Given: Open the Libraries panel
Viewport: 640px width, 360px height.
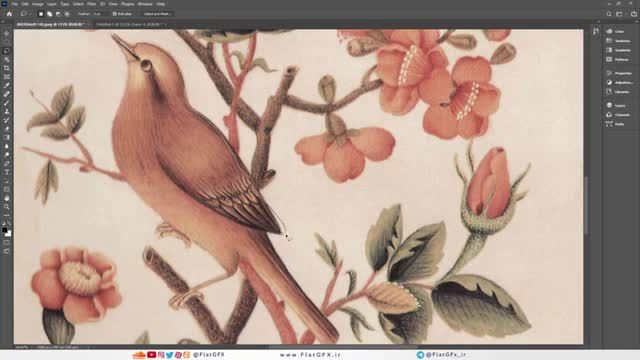Looking at the screenshot, I should [x=618, y=92].
